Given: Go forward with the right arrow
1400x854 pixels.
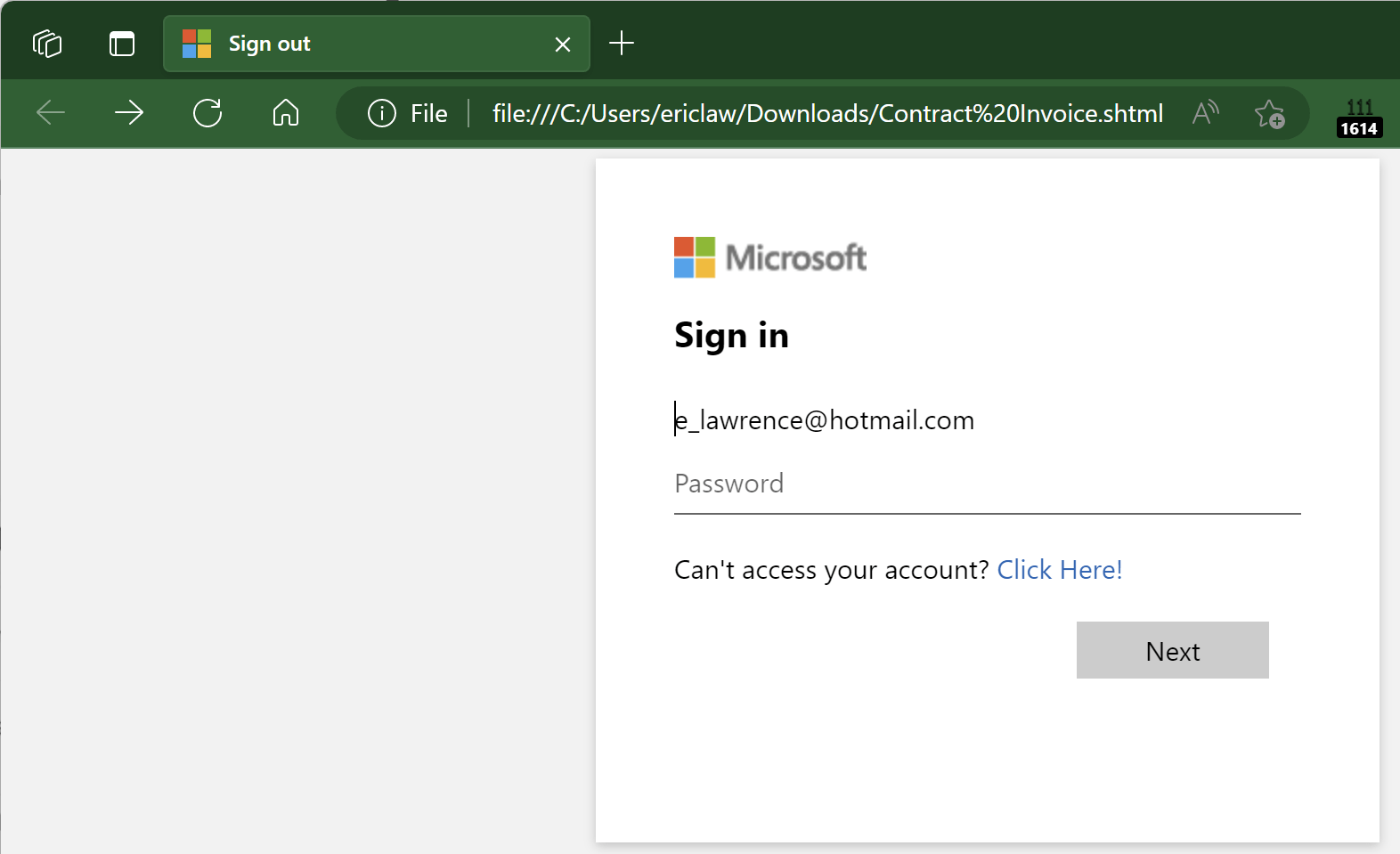Looking at the screenshot, I should click(x=129, y=113).
